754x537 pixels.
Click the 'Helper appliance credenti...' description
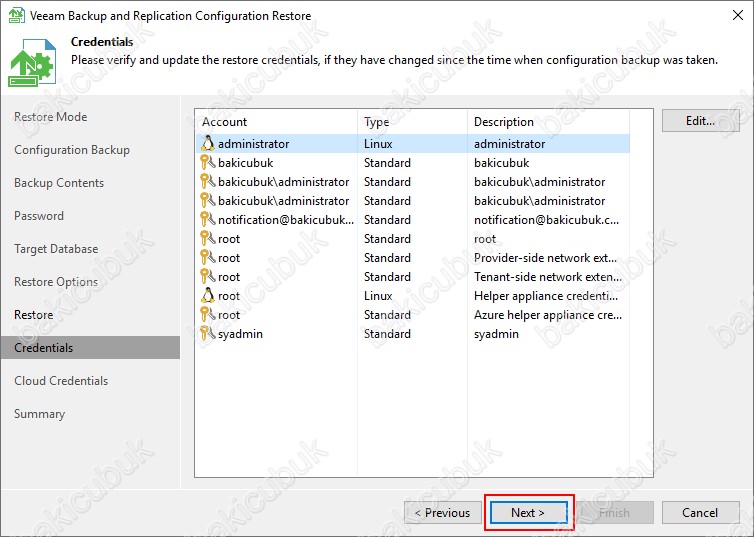546,296
